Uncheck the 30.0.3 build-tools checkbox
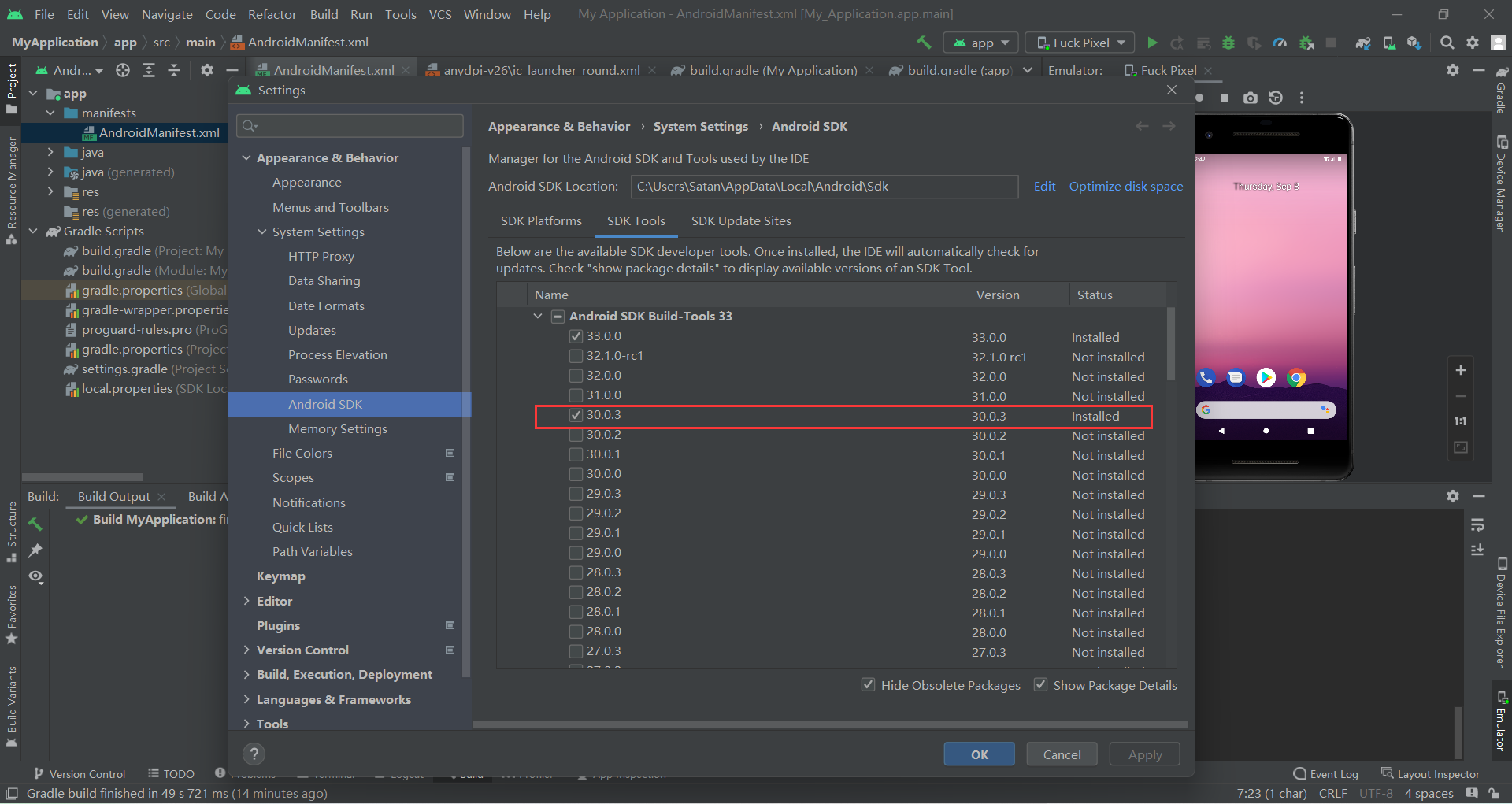Viewport: 1512px width, 804px height. coord(576,415)
